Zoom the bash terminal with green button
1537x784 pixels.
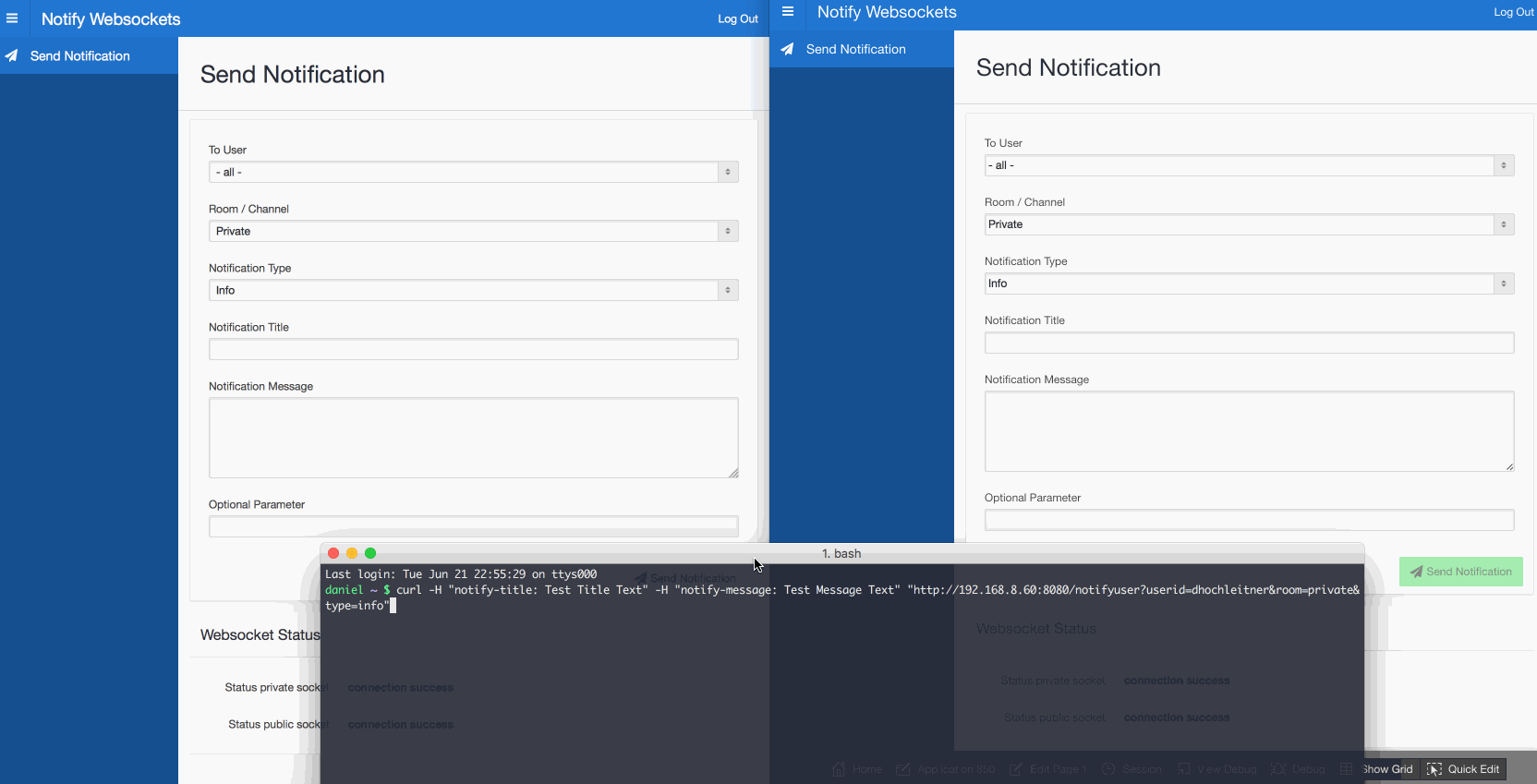click(x=370, y=553)
